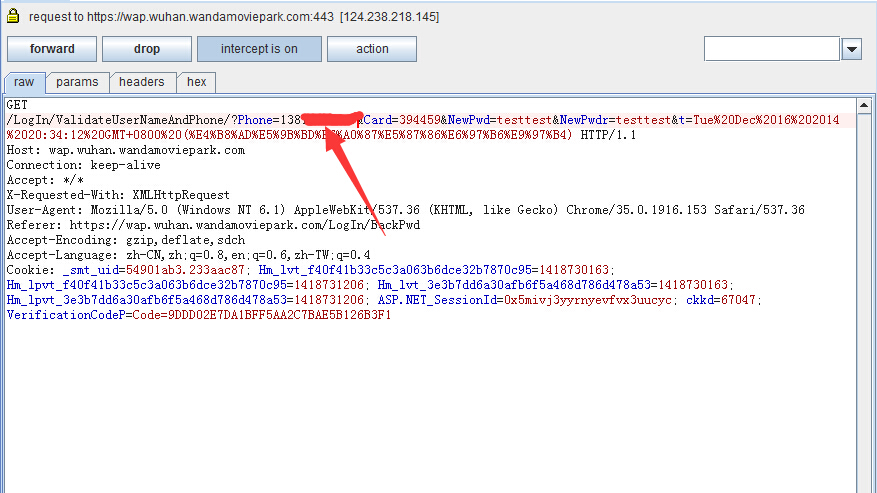
Task: Click the NewPwd=testtest parameter
Action: coord(499,120)
